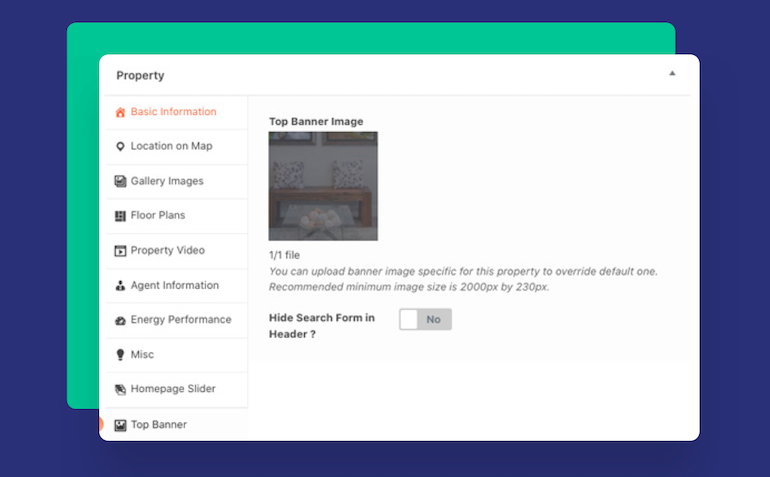The height and width of the screenshot is (477, 770).
Task: Select the Top Banner tab label
Action: [x=159, y=425]
